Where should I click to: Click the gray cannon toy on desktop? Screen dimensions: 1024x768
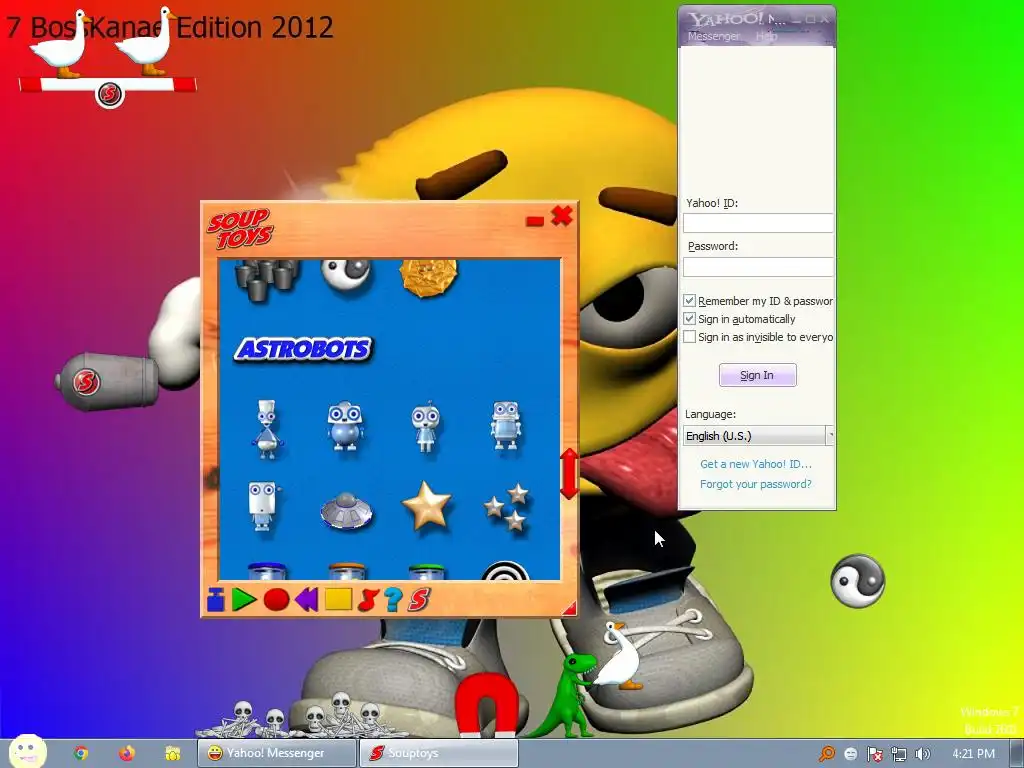tap(108, 381)
